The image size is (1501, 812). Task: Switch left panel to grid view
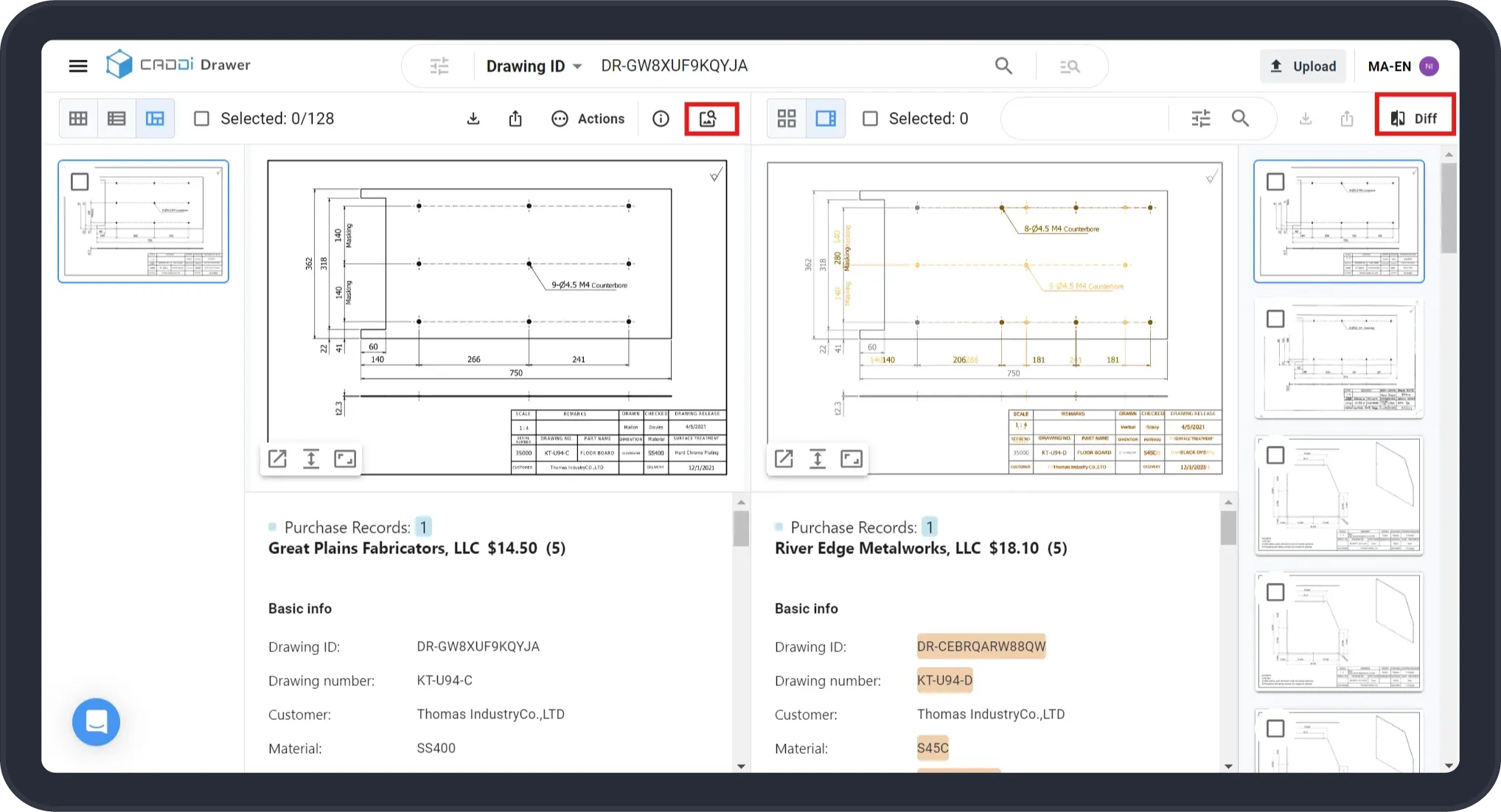pyautogui.click(x=78, y=119)
